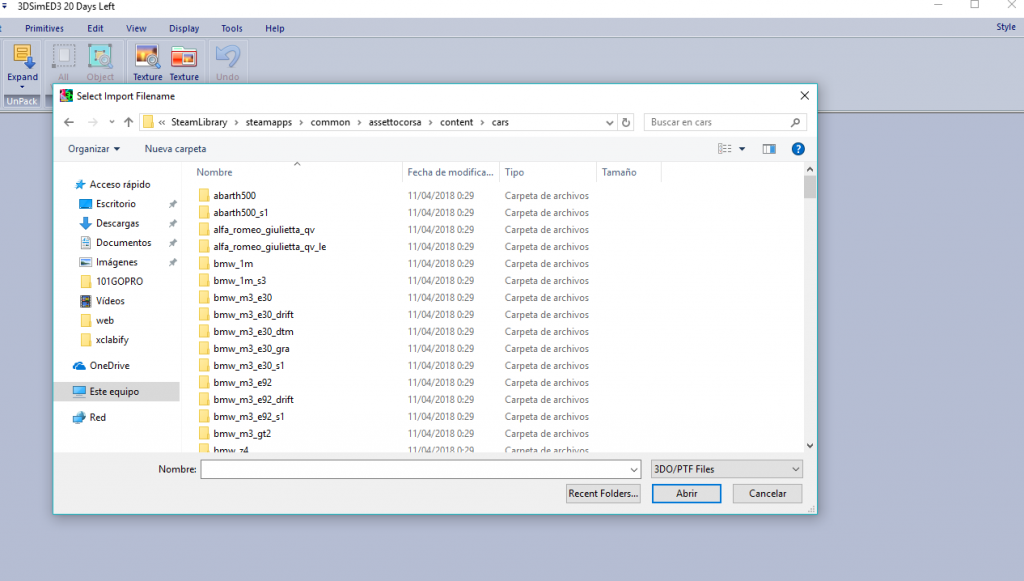Click the search magnifier in Buscar en cars
1024x581 pixels.
point(795,122)
